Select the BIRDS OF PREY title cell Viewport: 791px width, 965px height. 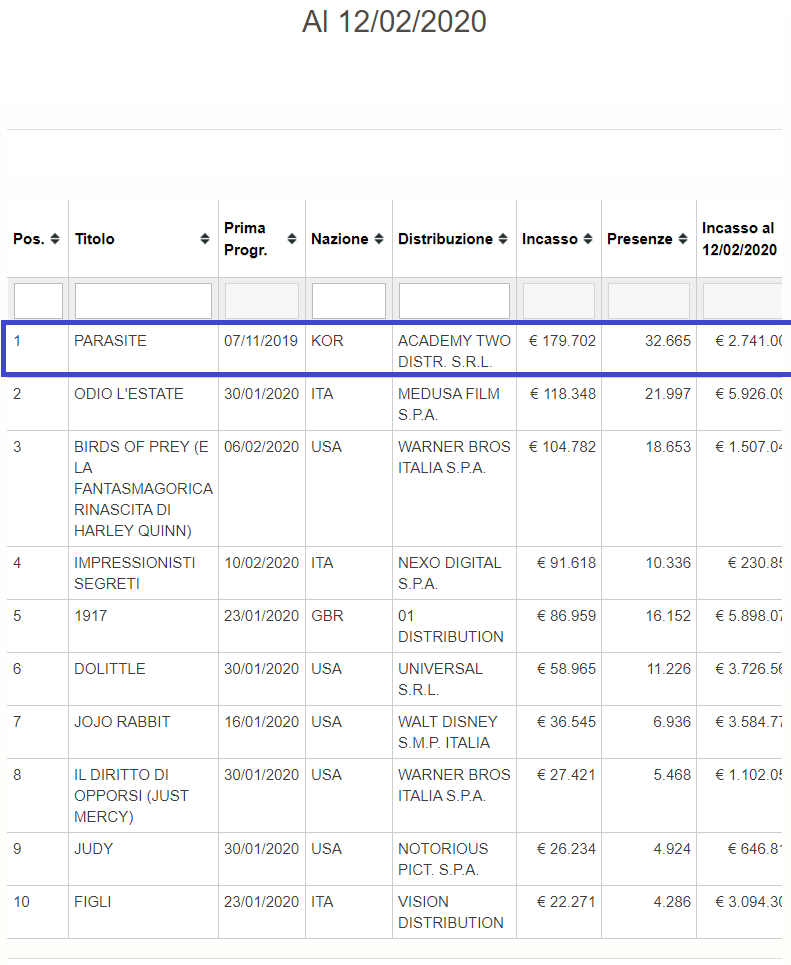pos(143,489)
